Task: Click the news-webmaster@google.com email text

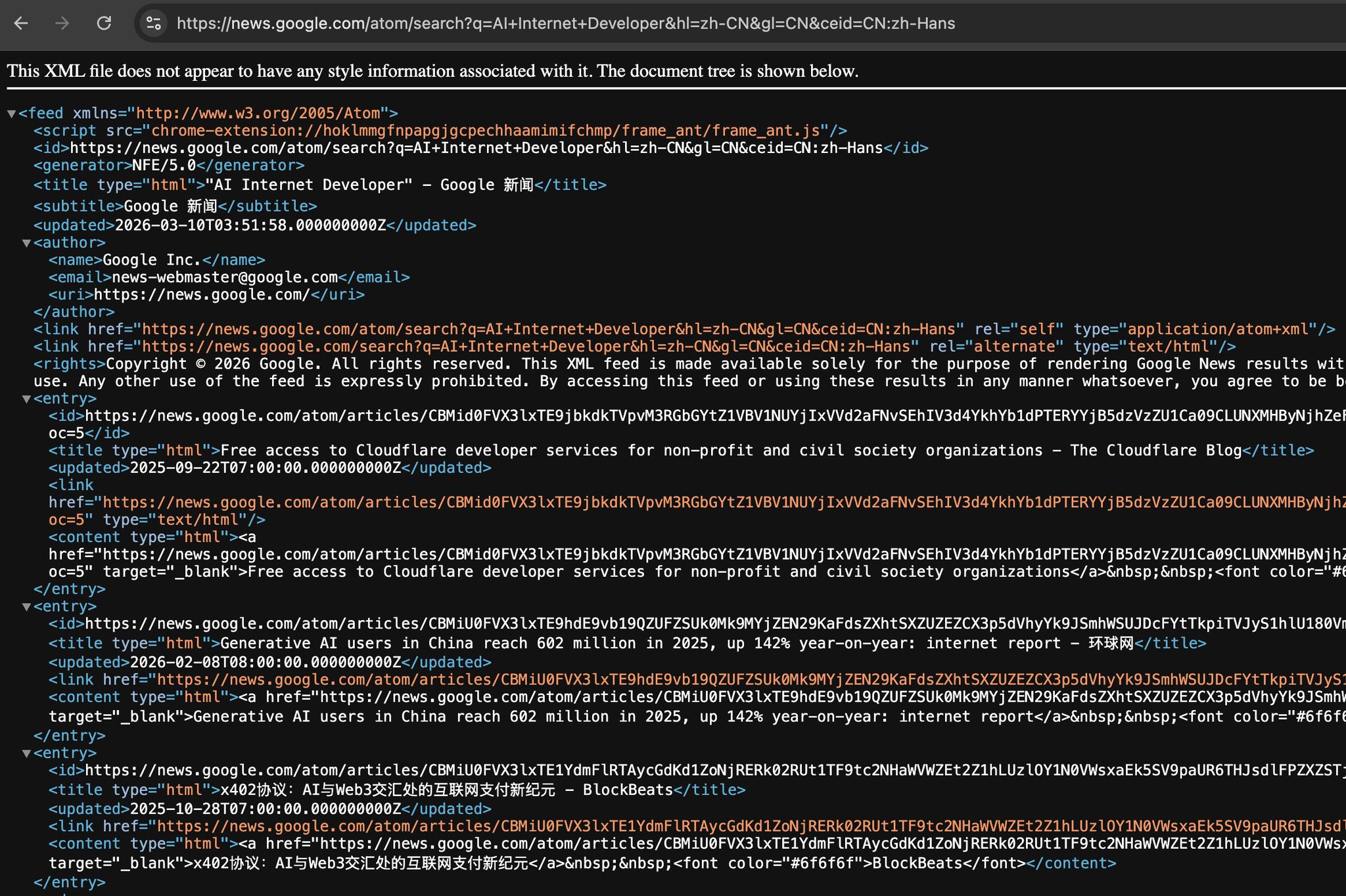Action: (225, 277)
